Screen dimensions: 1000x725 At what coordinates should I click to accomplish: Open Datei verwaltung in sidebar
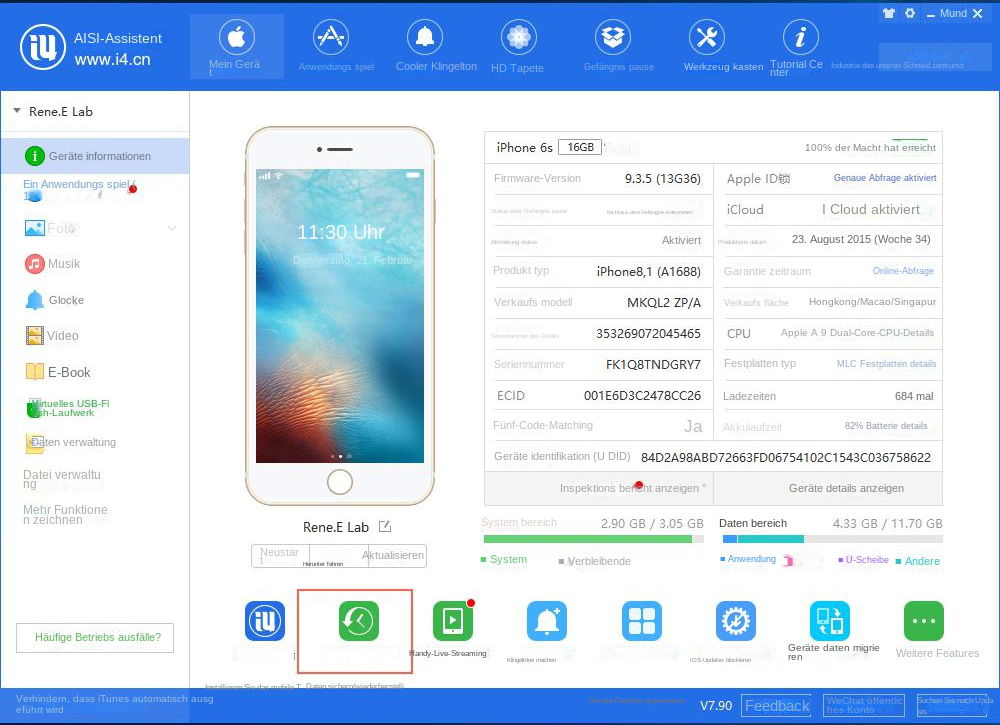click(62, 479)
